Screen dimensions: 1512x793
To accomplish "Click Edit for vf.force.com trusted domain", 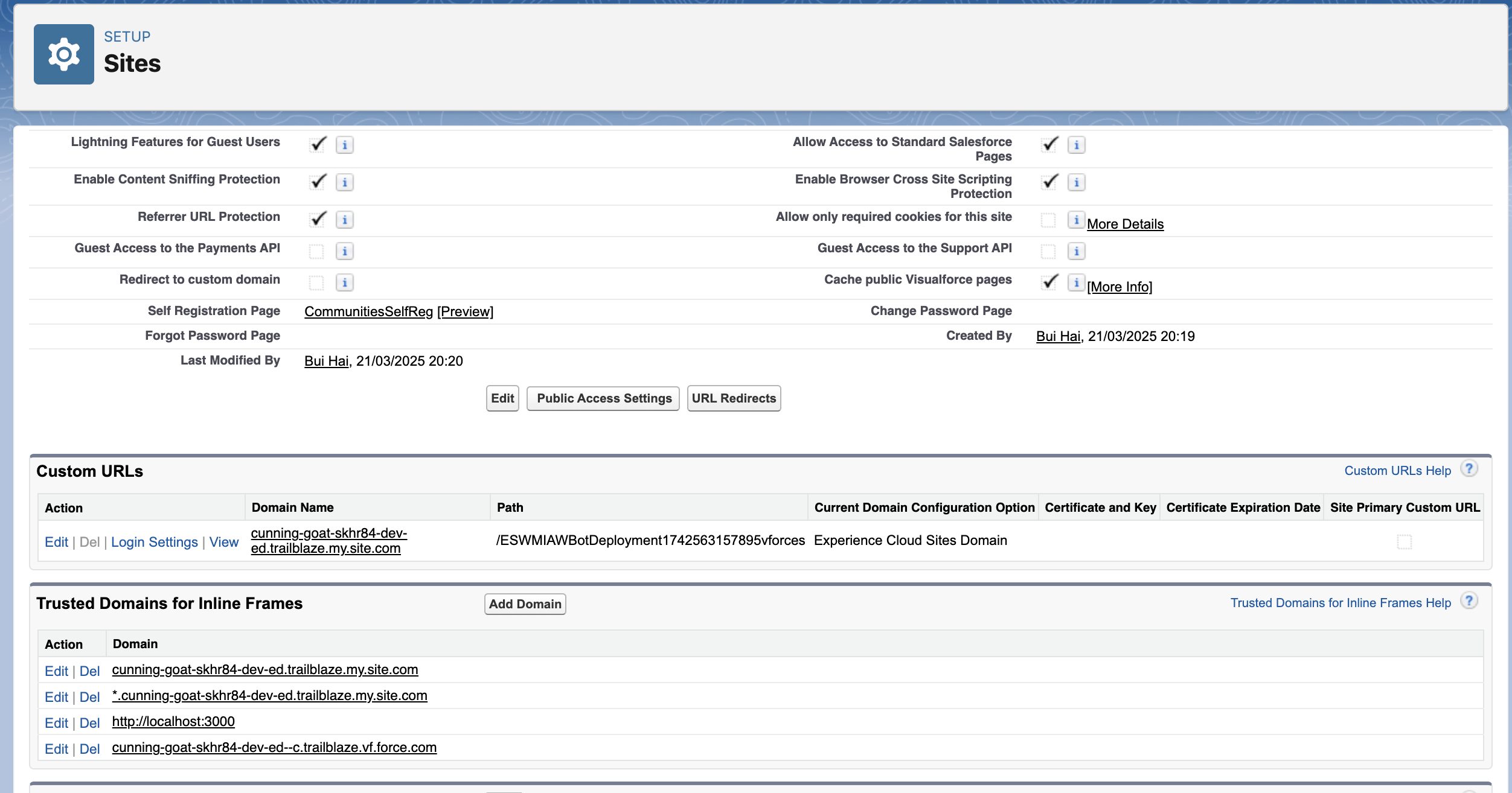I will (56, 749).
